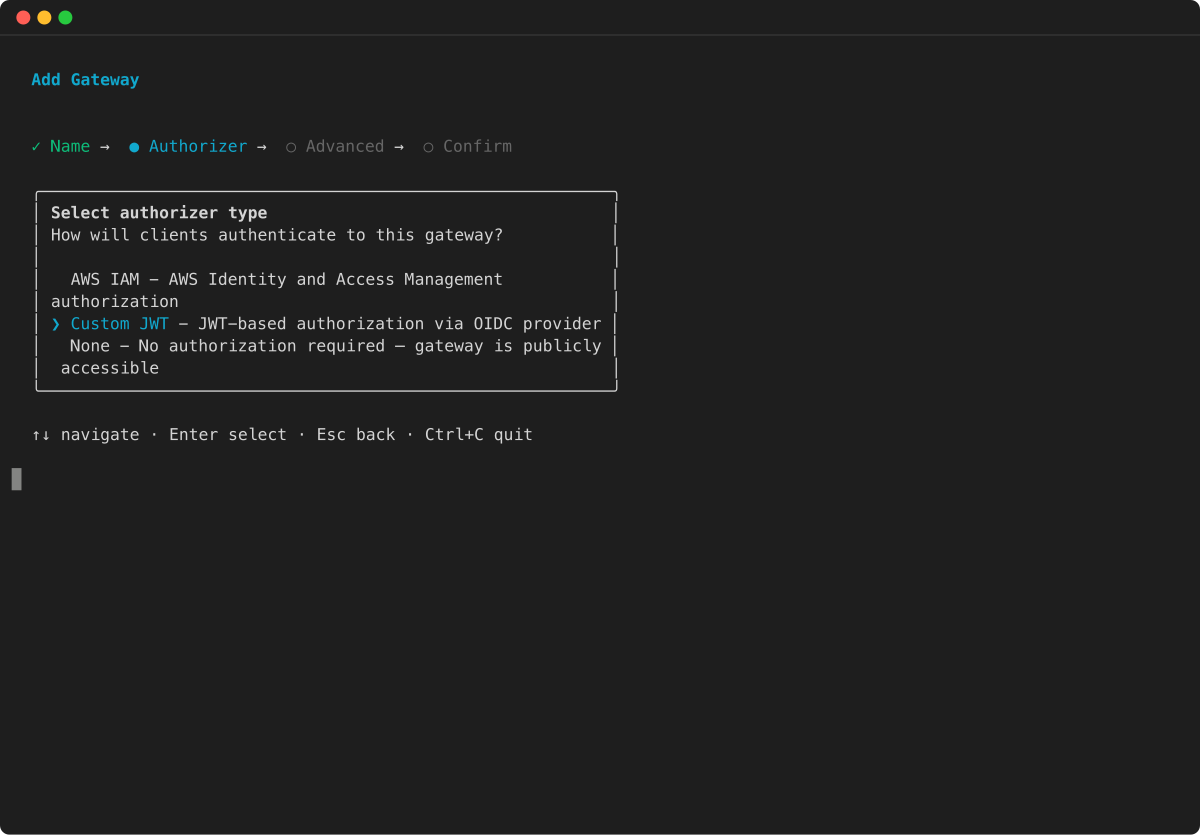
Task: Switch to the Authorizer tab
Action: 198,146
